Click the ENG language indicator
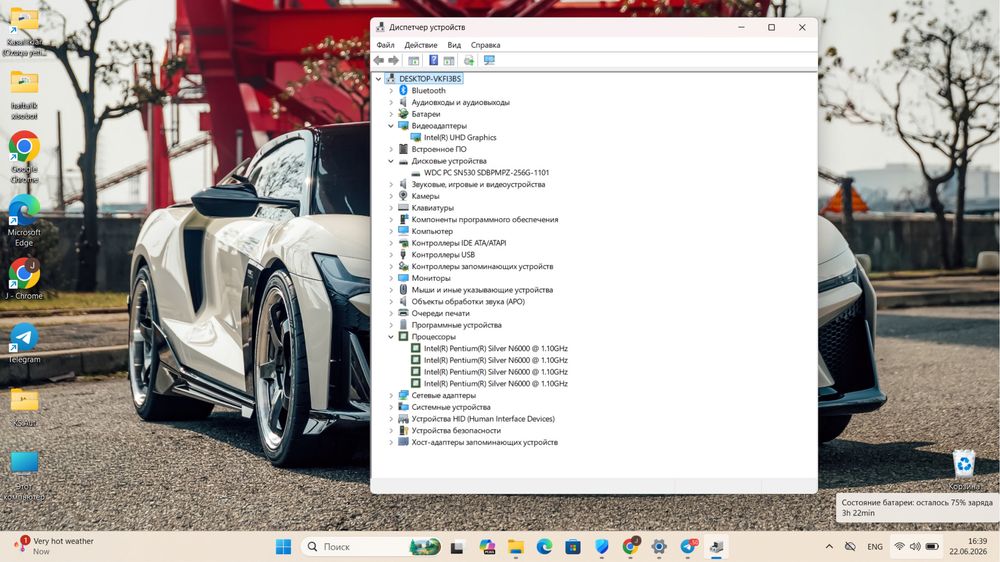1000x562 pixels. tap(875, 547)
